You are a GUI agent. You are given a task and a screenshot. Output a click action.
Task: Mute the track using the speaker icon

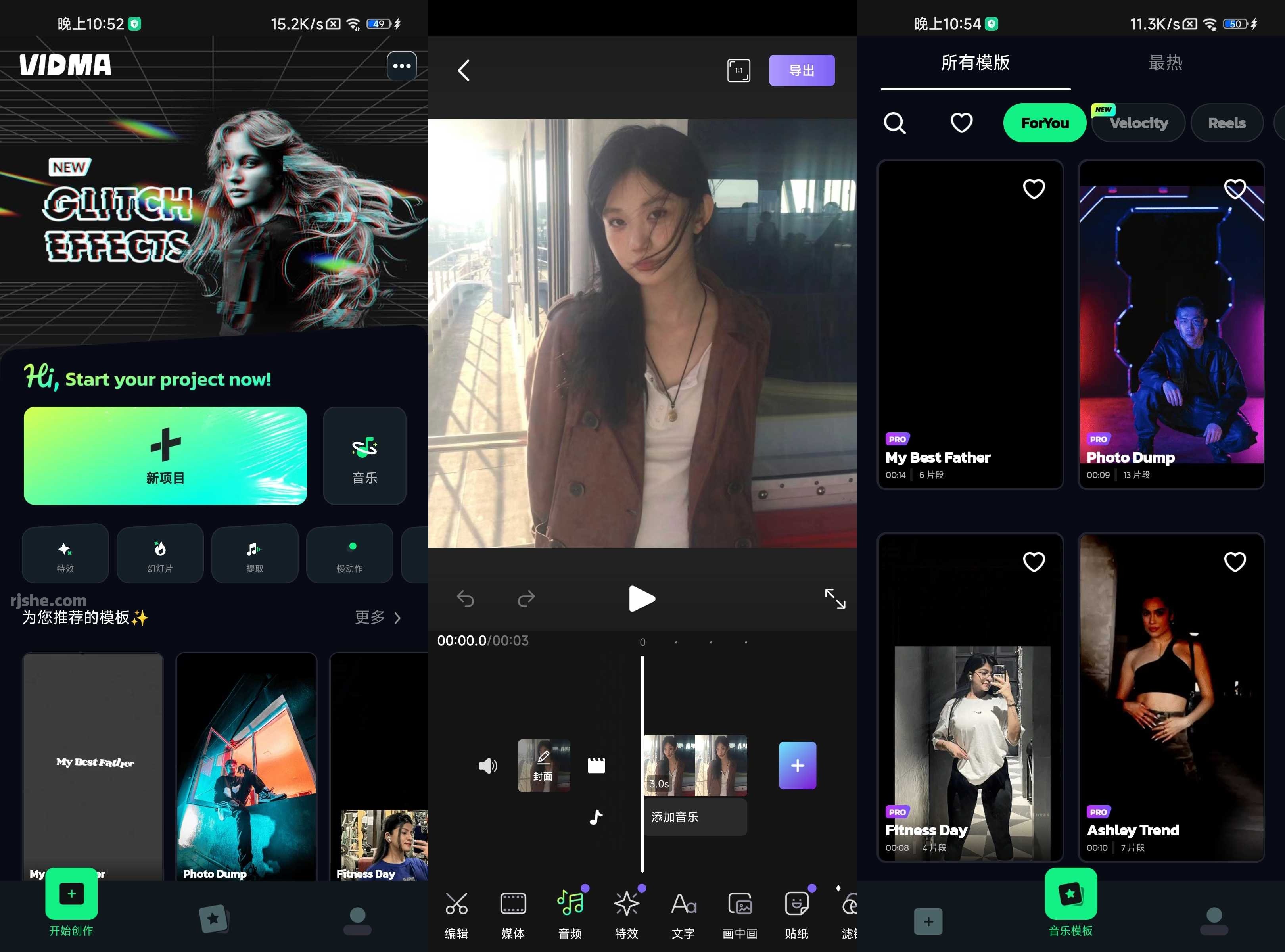487,765
